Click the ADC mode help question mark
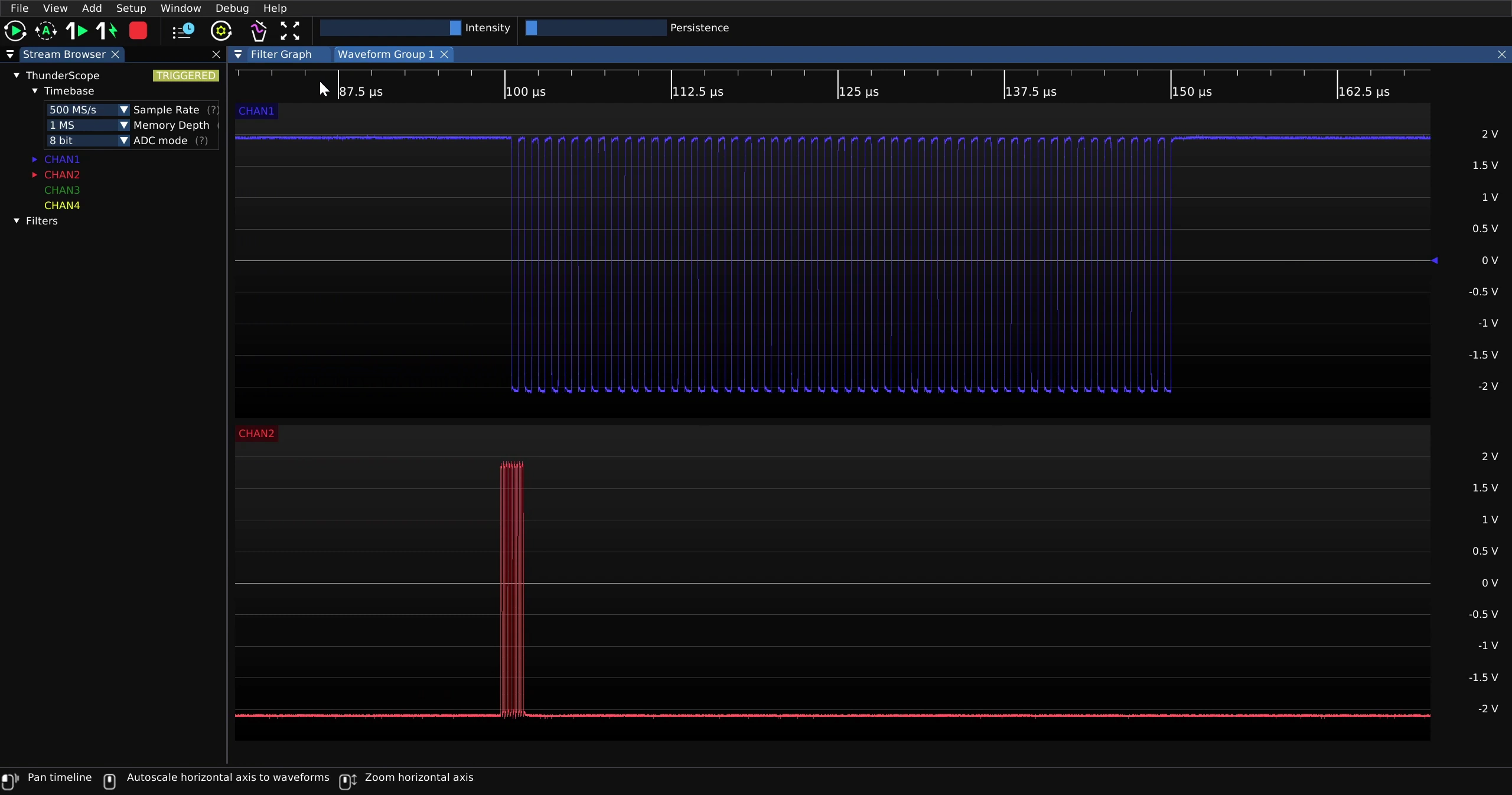Screen dimensions: 1512x795 coord(201,141)
